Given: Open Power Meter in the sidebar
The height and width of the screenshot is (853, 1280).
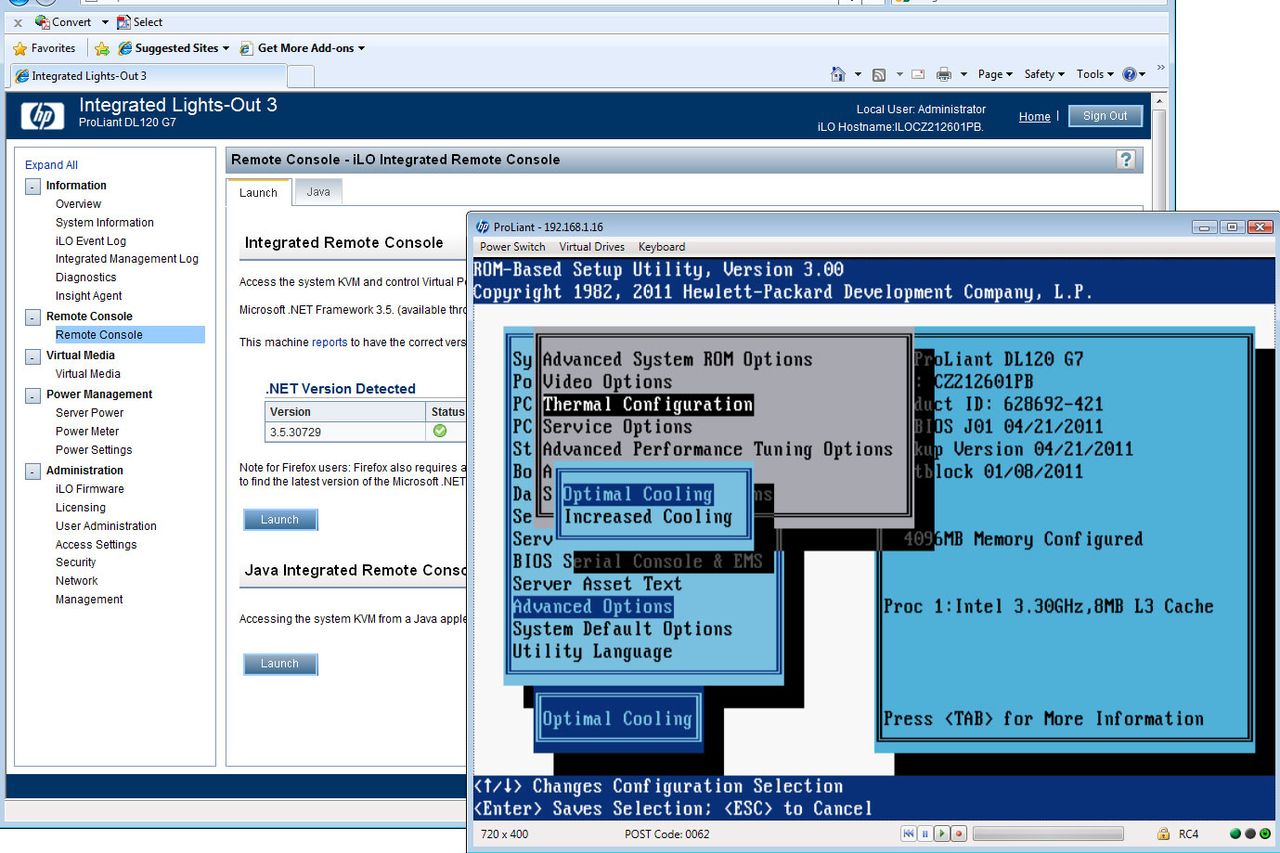Looking at the screenshot, I should (x=87, y=432).
